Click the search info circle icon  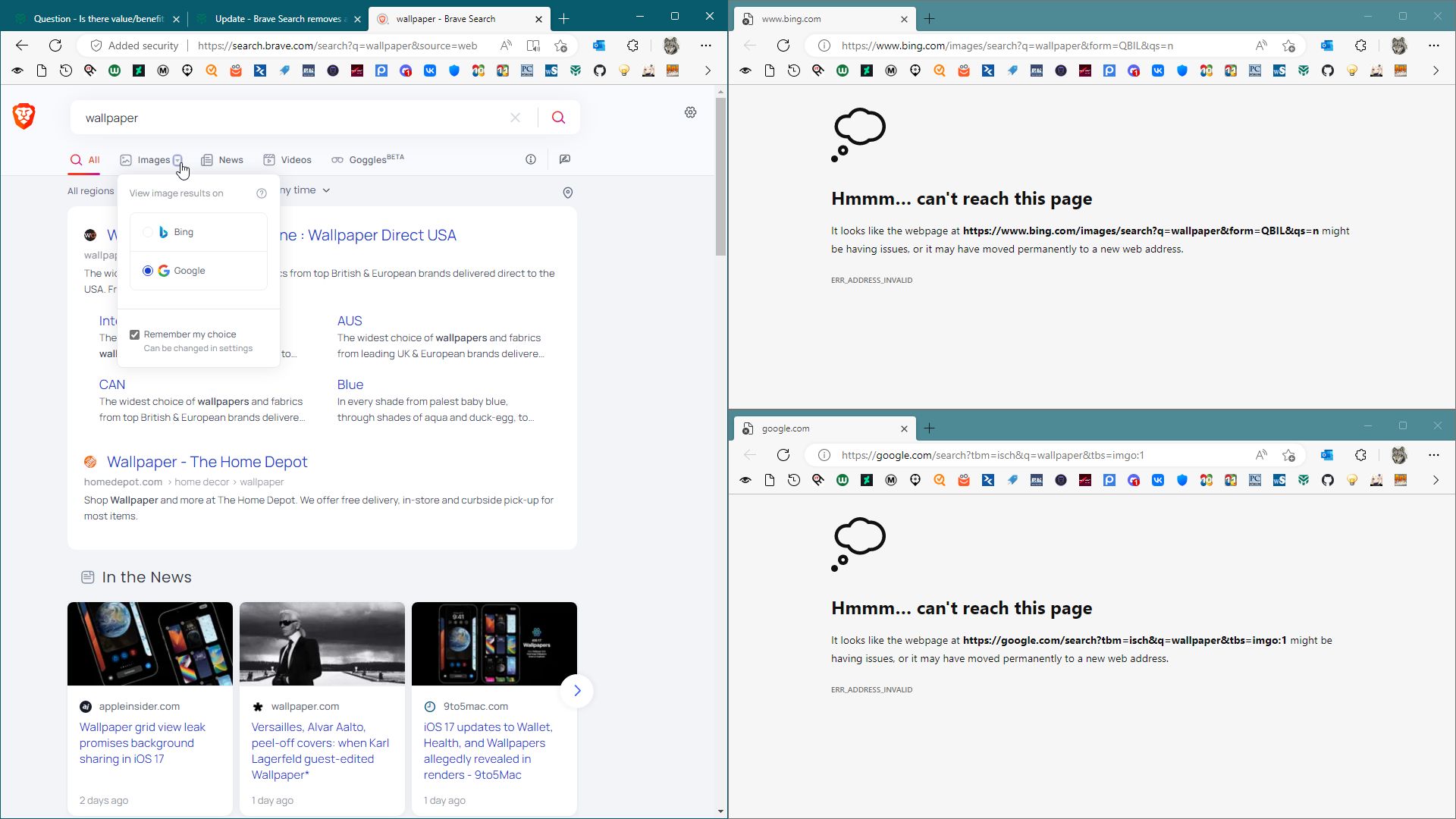[x=531, y=159]
